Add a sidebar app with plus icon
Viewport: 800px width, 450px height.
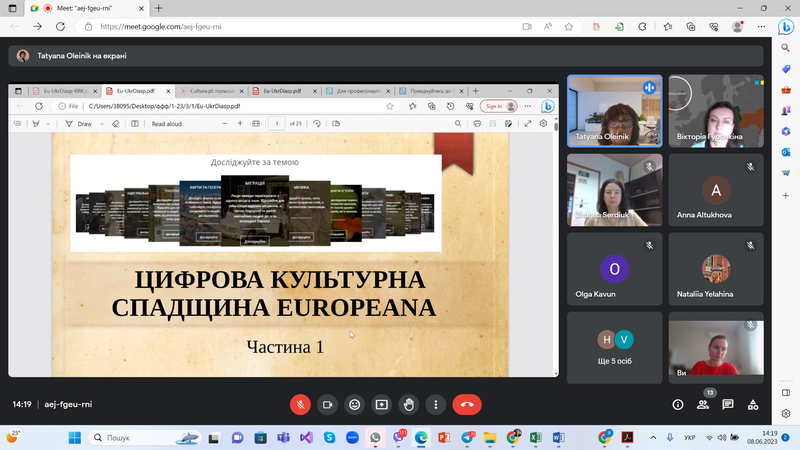tap(786, 195)
